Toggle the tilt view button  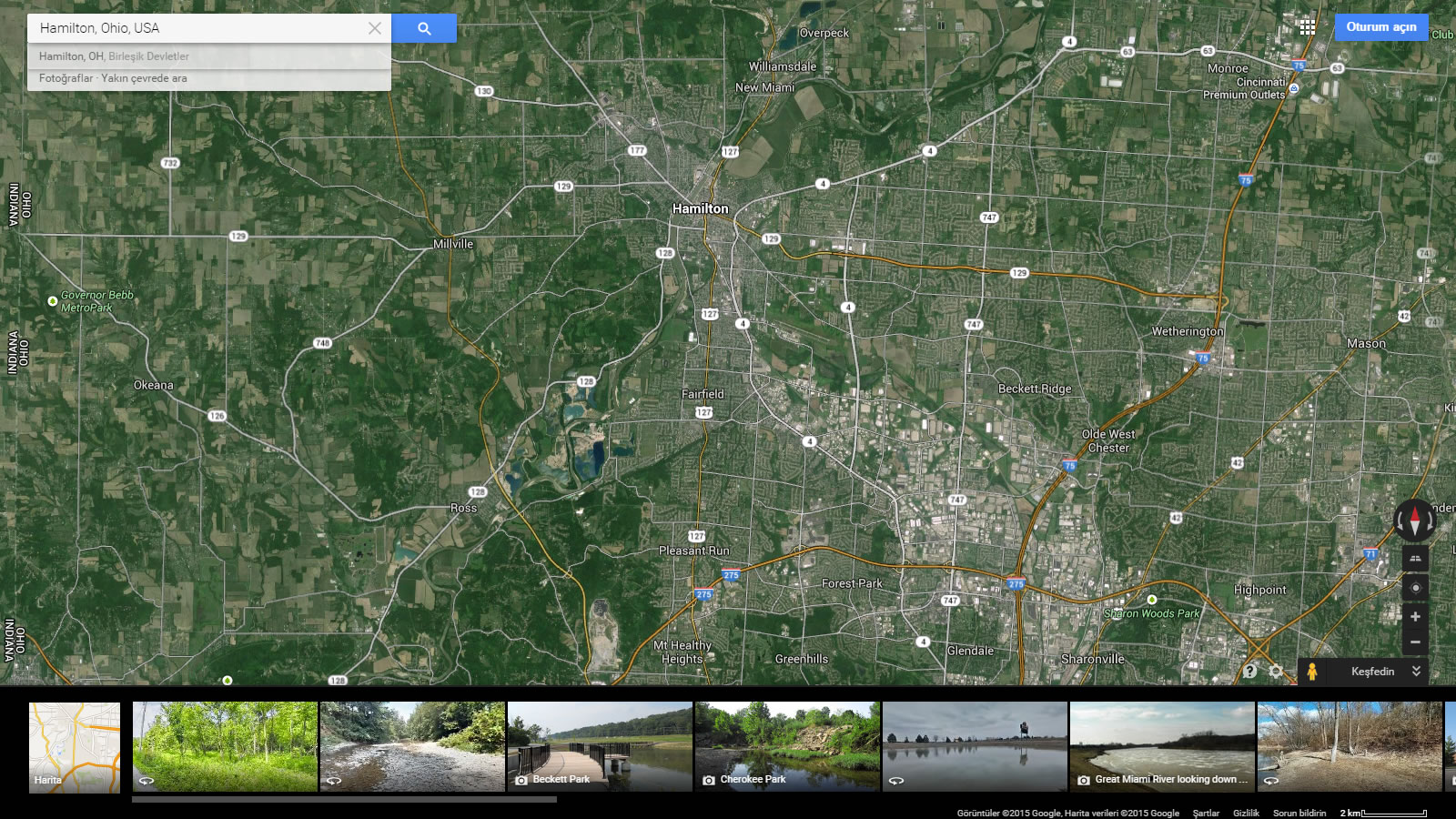(1415, 559)
